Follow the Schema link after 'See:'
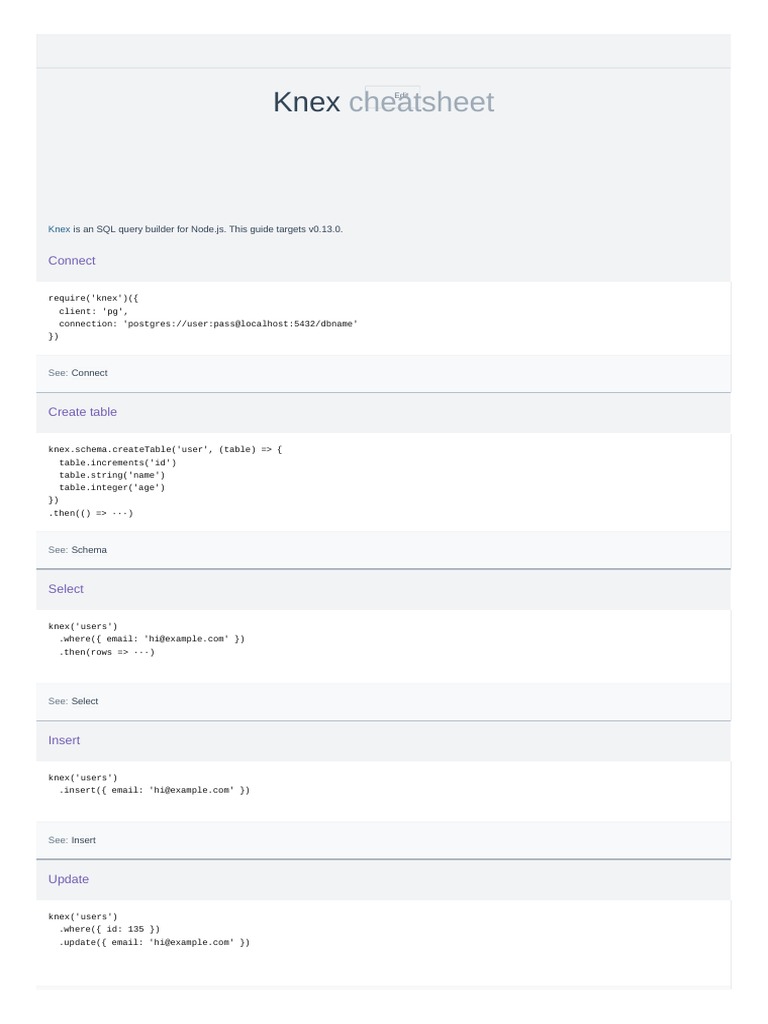Viewport: 768px width, 1024px height. point(89,549)
